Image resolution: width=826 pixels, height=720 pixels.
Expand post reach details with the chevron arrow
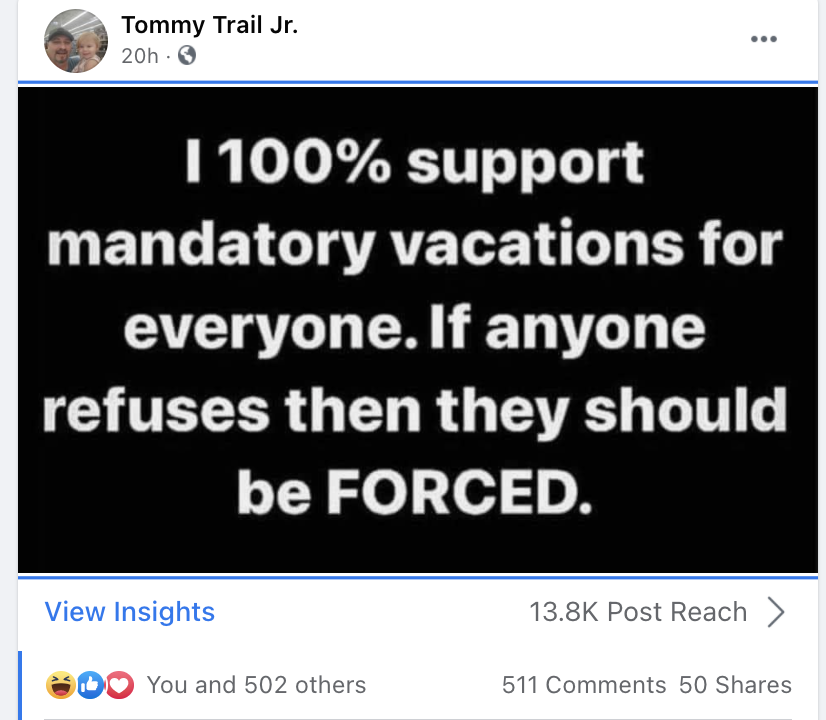tap(776, 612)
